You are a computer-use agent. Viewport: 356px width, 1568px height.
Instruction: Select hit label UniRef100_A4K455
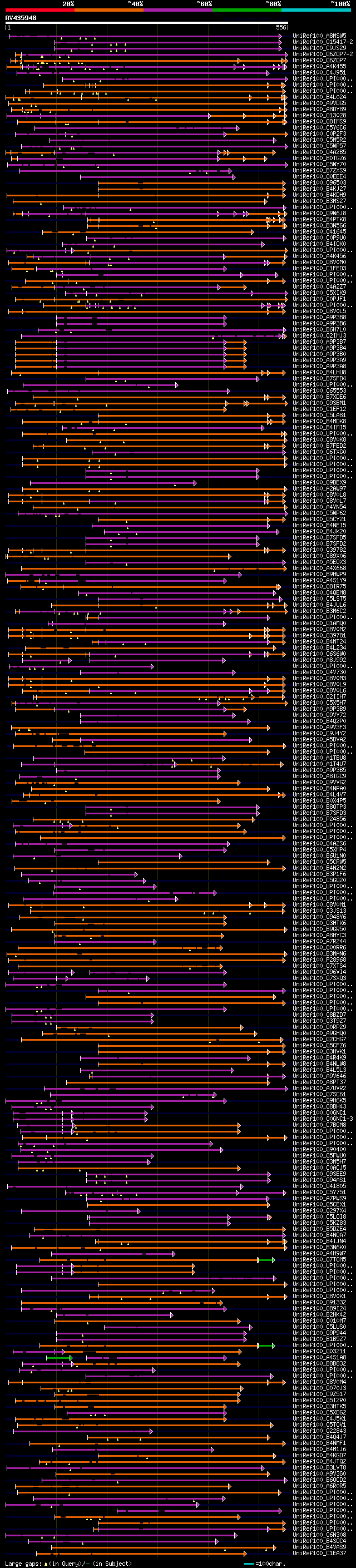[319, 66]
